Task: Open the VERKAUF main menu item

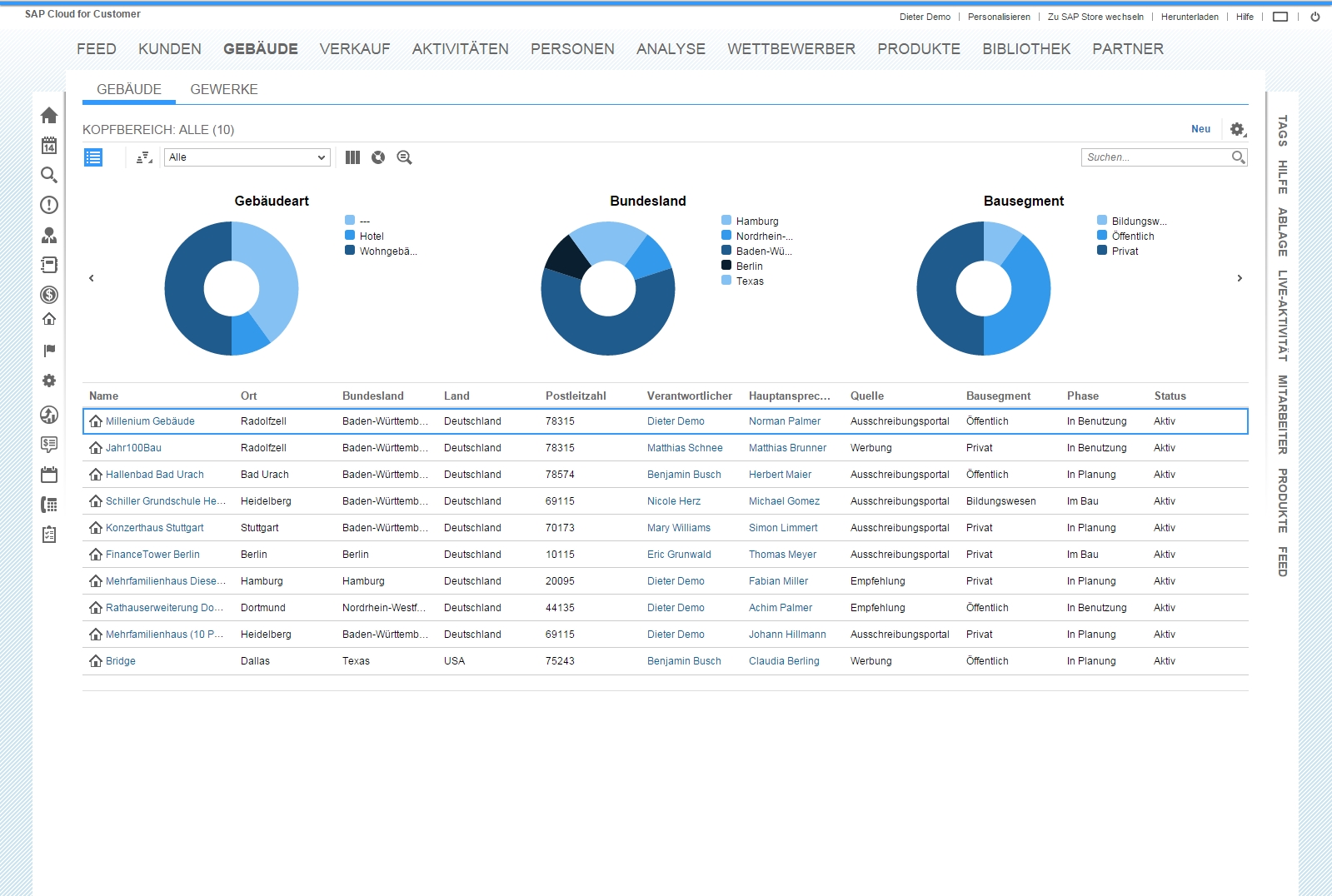Action: (x=355, y=49)
